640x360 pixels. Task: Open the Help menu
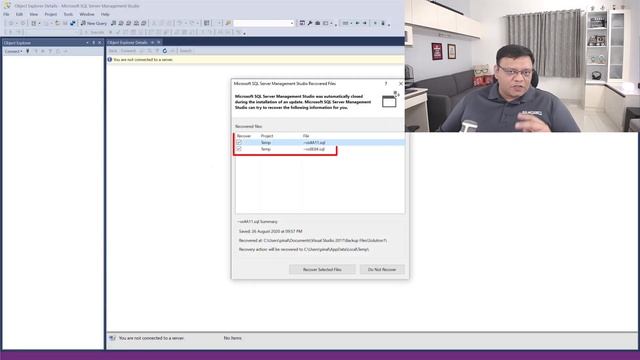tap(105, 14)
